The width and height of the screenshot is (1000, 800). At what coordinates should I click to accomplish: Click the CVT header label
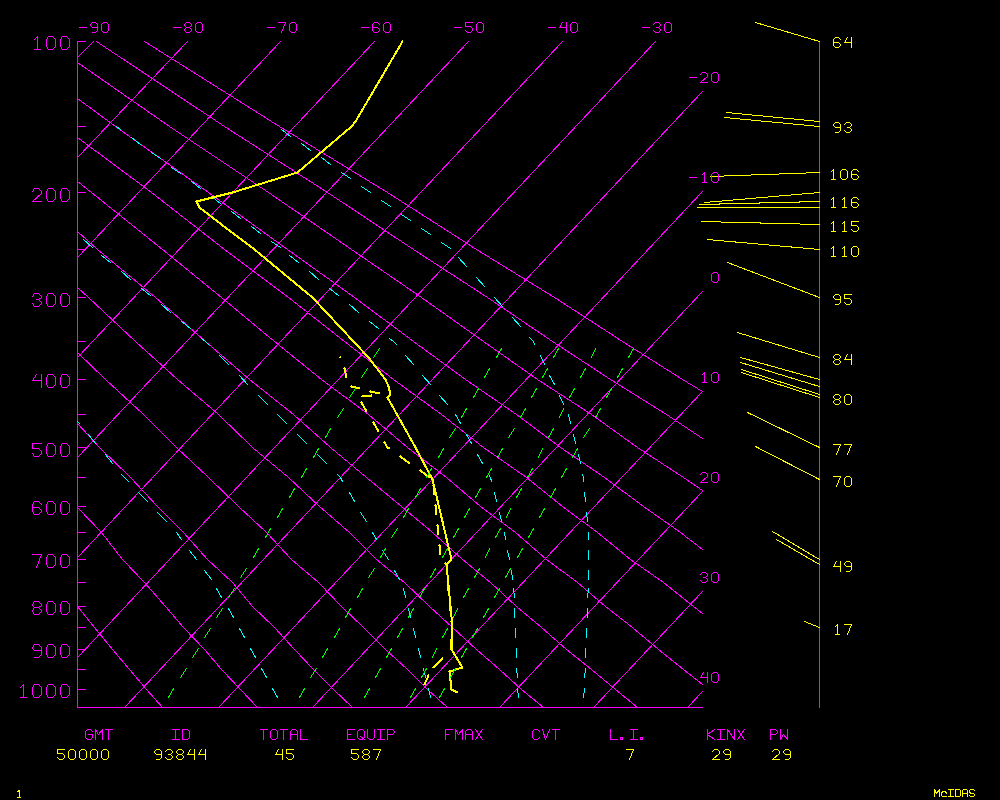(545, 735)
